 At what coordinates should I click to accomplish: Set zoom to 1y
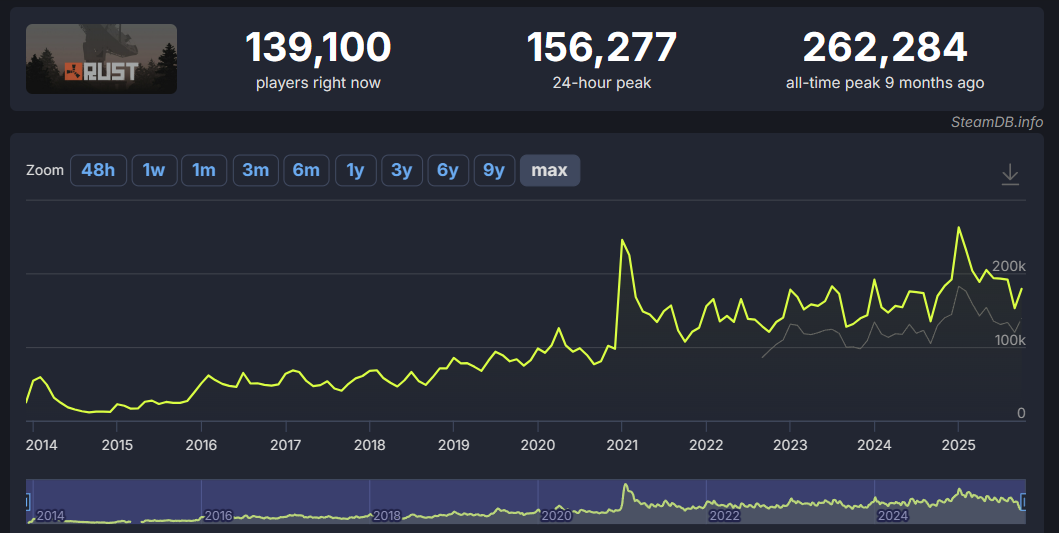(x=355, y=170)
